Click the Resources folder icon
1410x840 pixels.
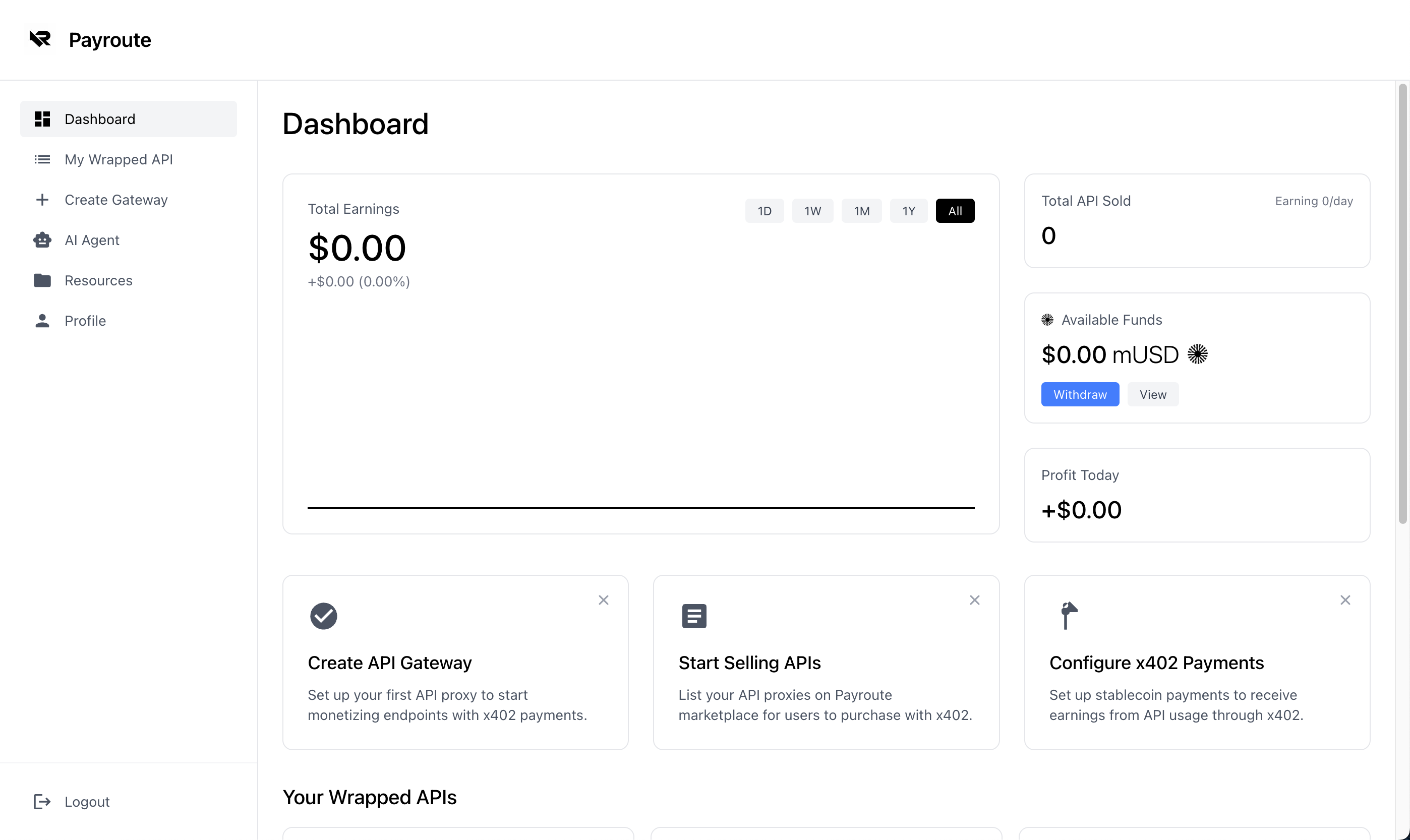(x=42, y=280)
